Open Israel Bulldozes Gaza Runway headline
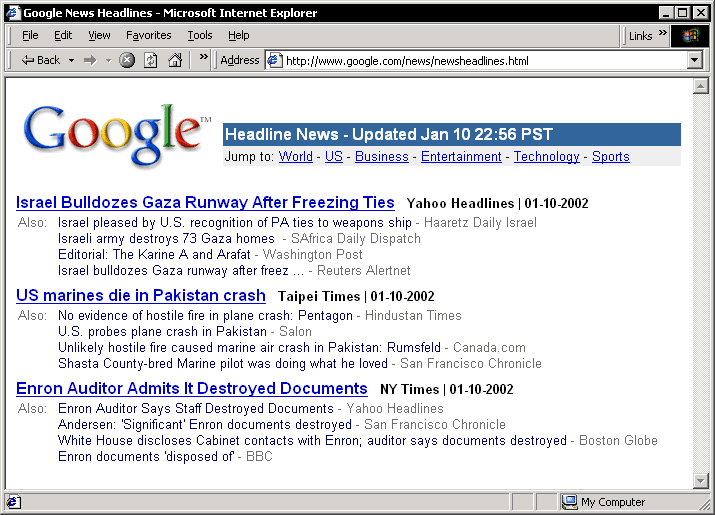This screenshot has width=715, height=515. [205, 203]
